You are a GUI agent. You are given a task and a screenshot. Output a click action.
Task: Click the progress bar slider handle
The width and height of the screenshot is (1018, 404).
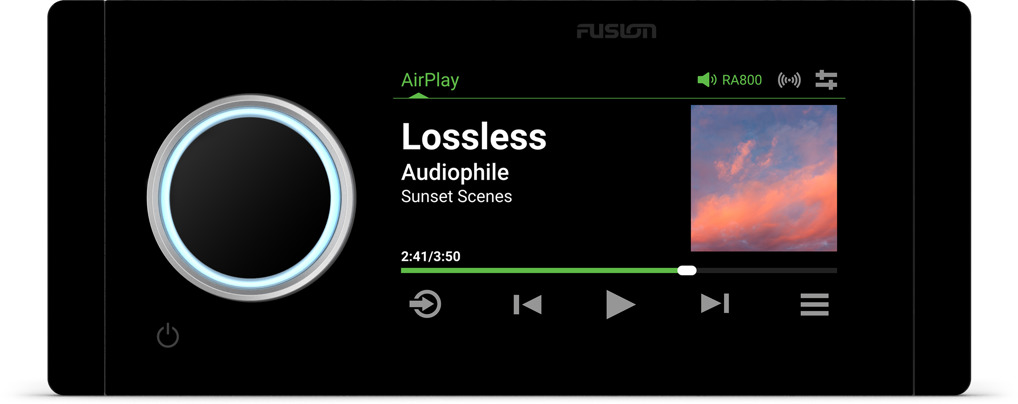[687, 270]
